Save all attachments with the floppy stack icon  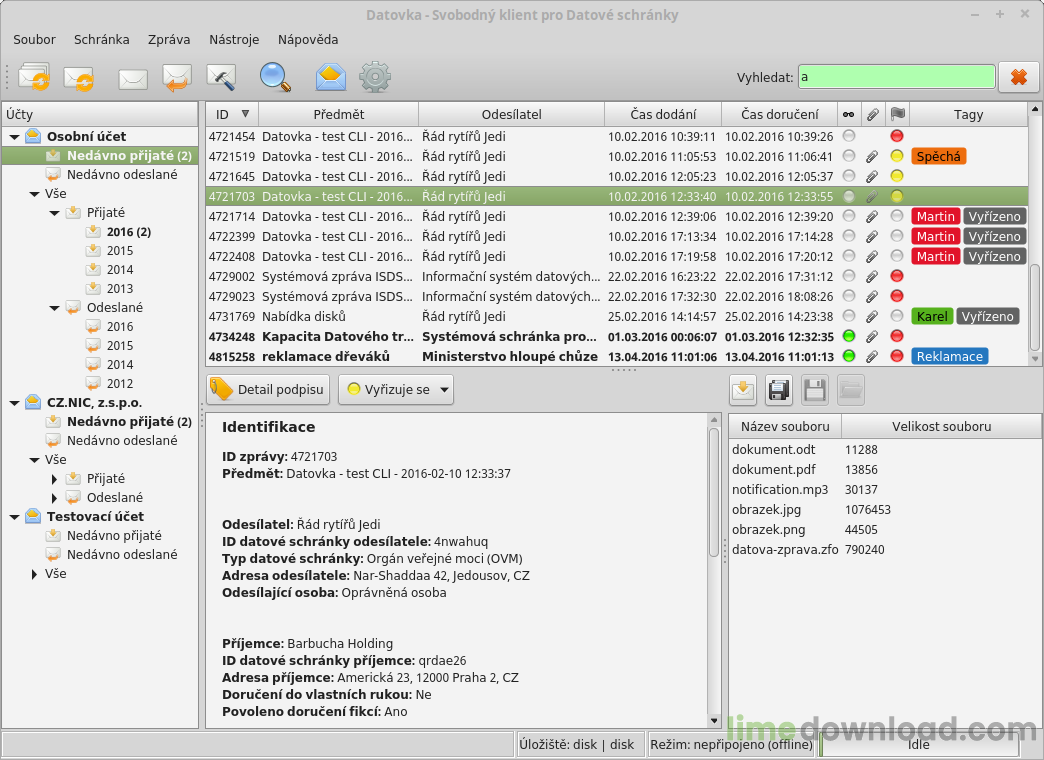tap(779, 390)
